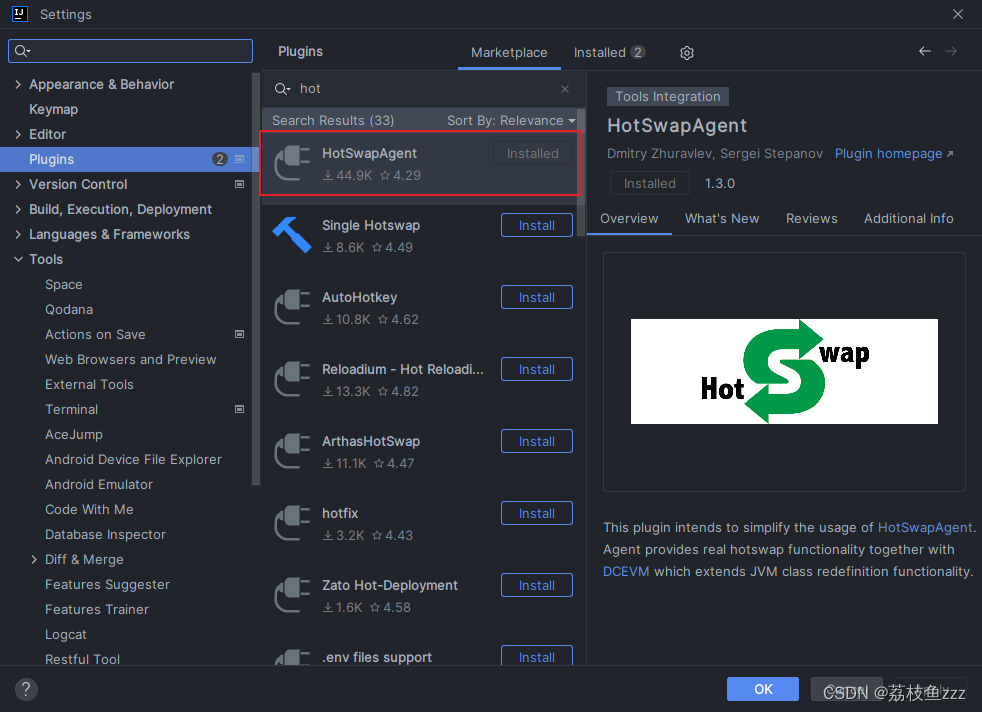The width and height of the screenshot is (982, 712).
Task: Select Android Emulator under Tools
Action: pos(98,485)
